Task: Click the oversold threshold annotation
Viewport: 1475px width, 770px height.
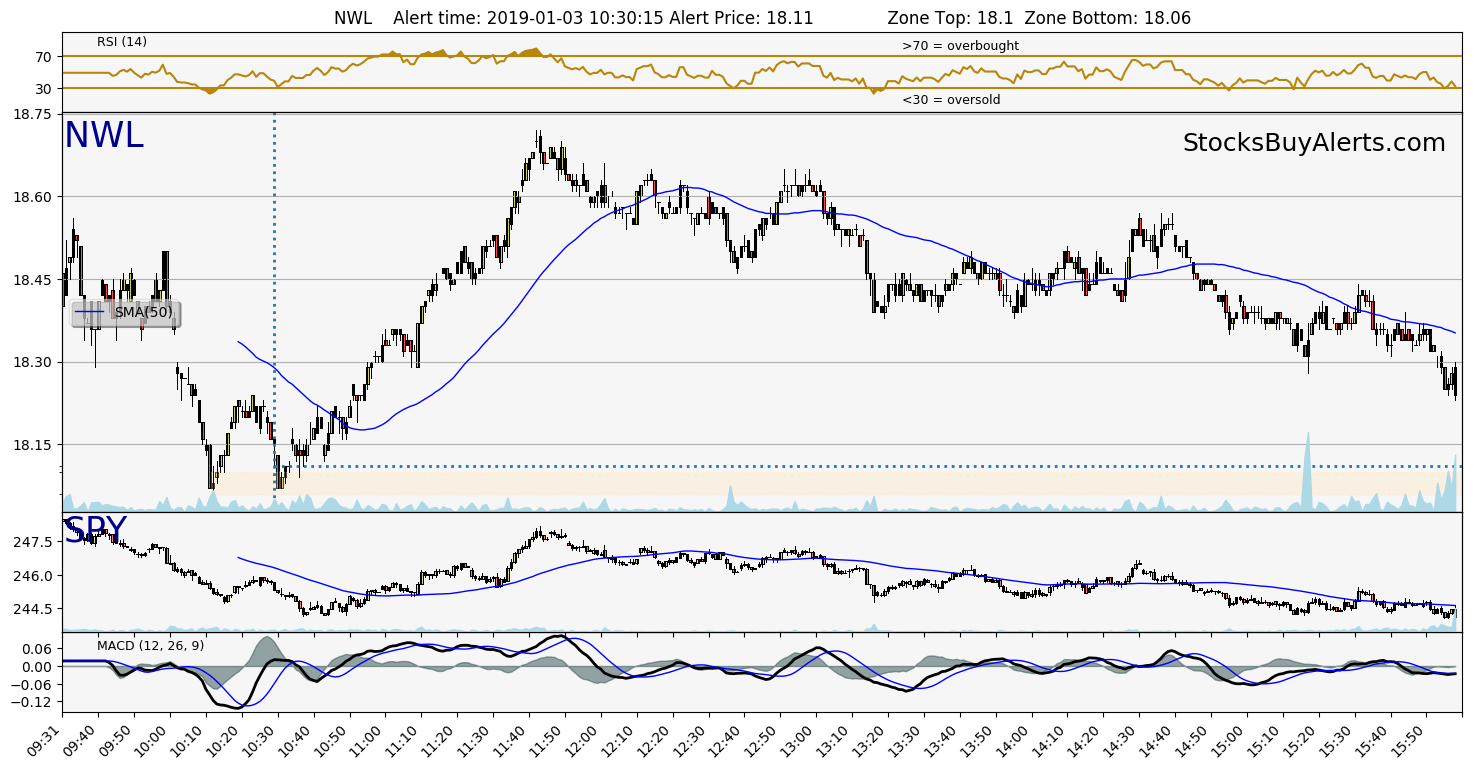Action: [952, 99]
